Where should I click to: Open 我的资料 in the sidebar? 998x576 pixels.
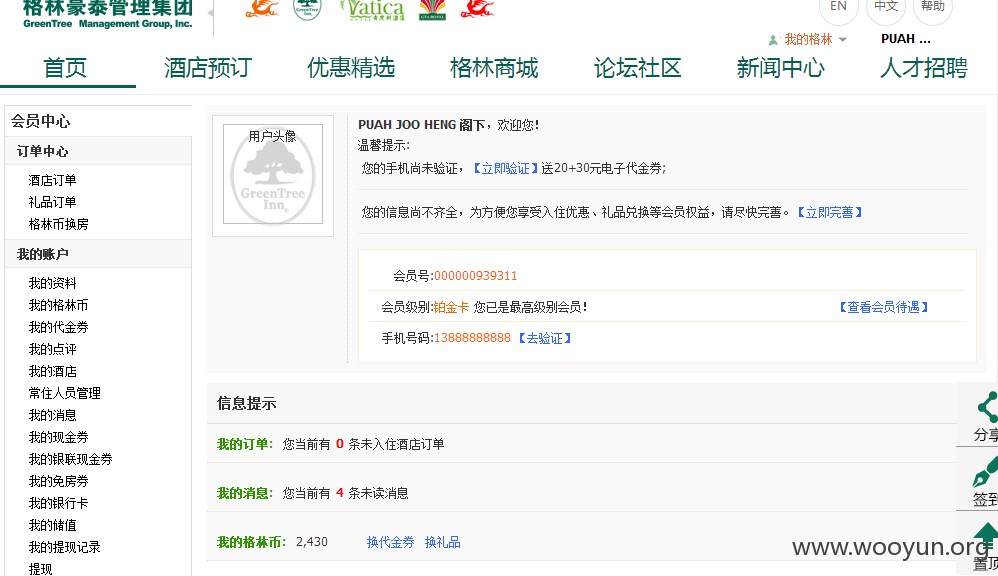click(x=52, y=283)
